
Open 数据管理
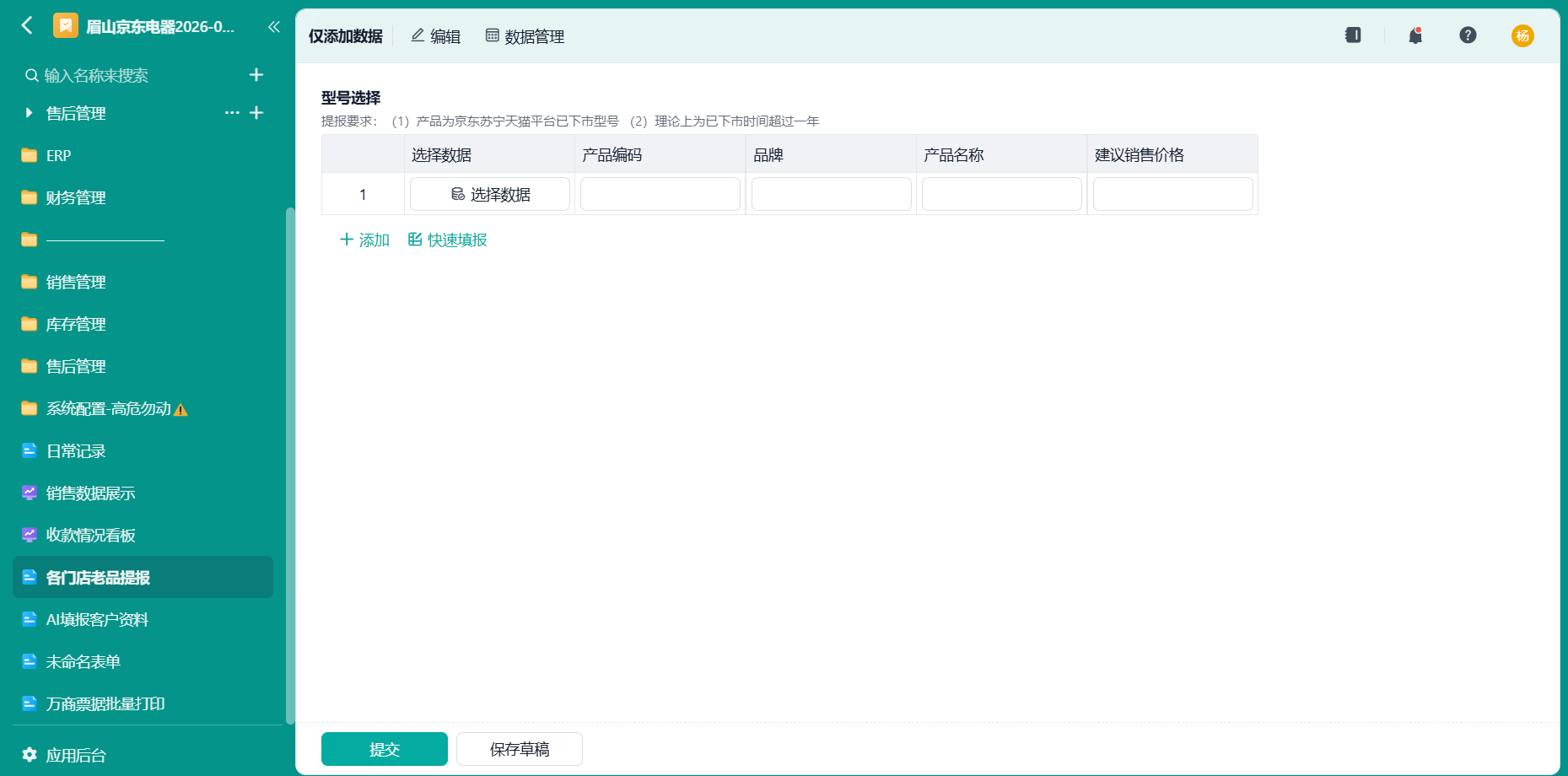click(525, 36)
